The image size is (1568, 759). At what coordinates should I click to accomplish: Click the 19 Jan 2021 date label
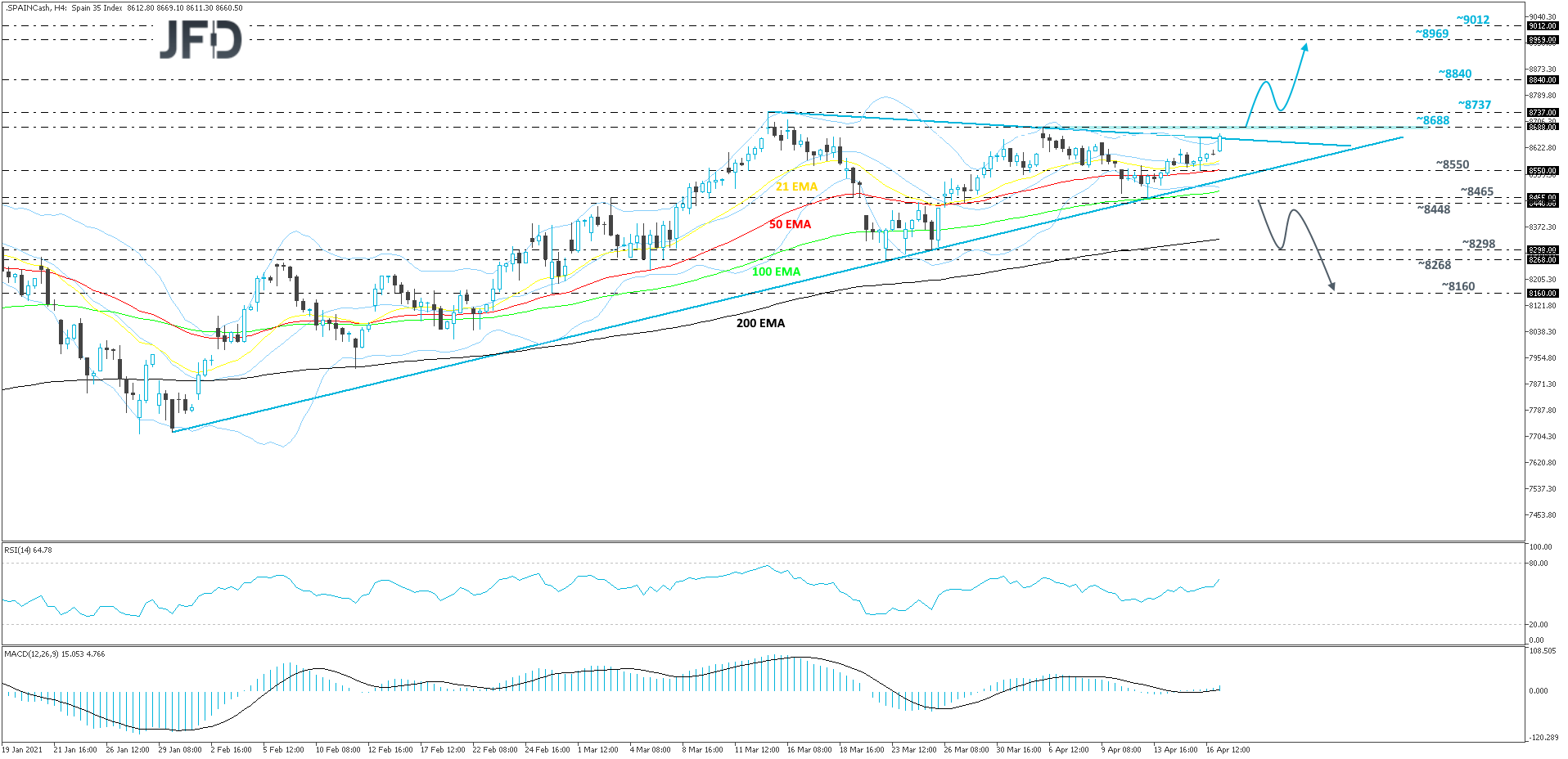click(20, 749)
